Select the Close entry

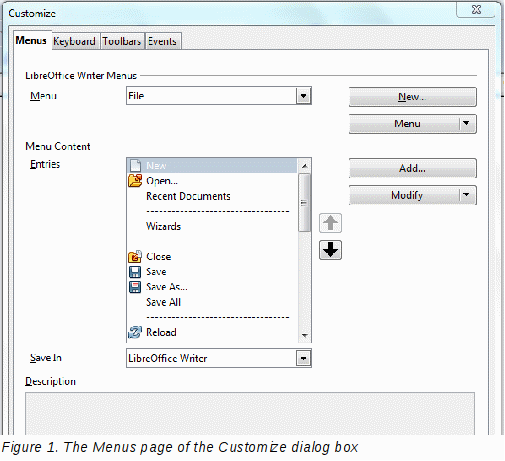[x=212, y=256]
